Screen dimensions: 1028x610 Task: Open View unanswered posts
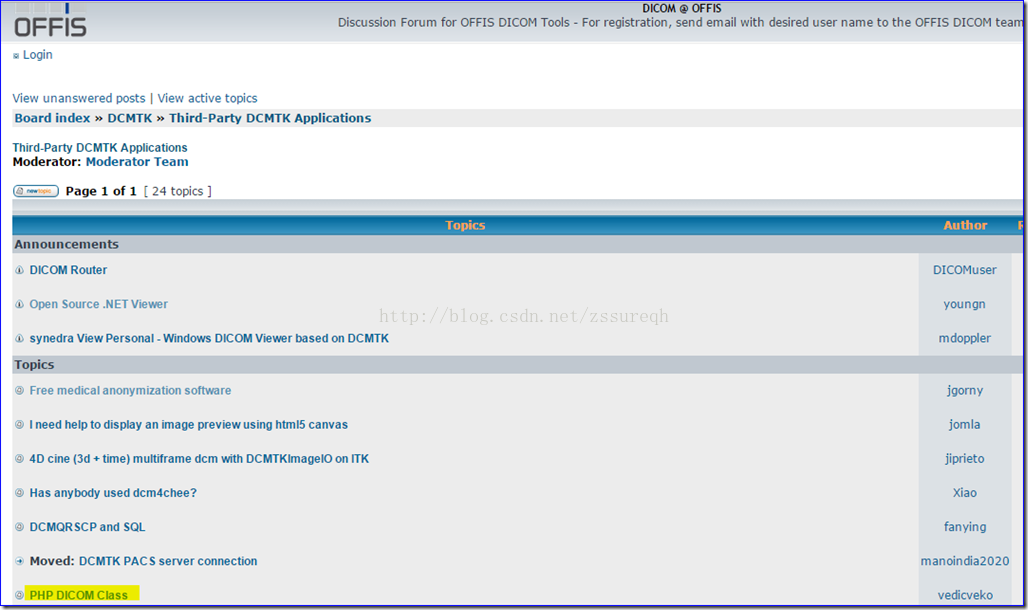point(79,98)
